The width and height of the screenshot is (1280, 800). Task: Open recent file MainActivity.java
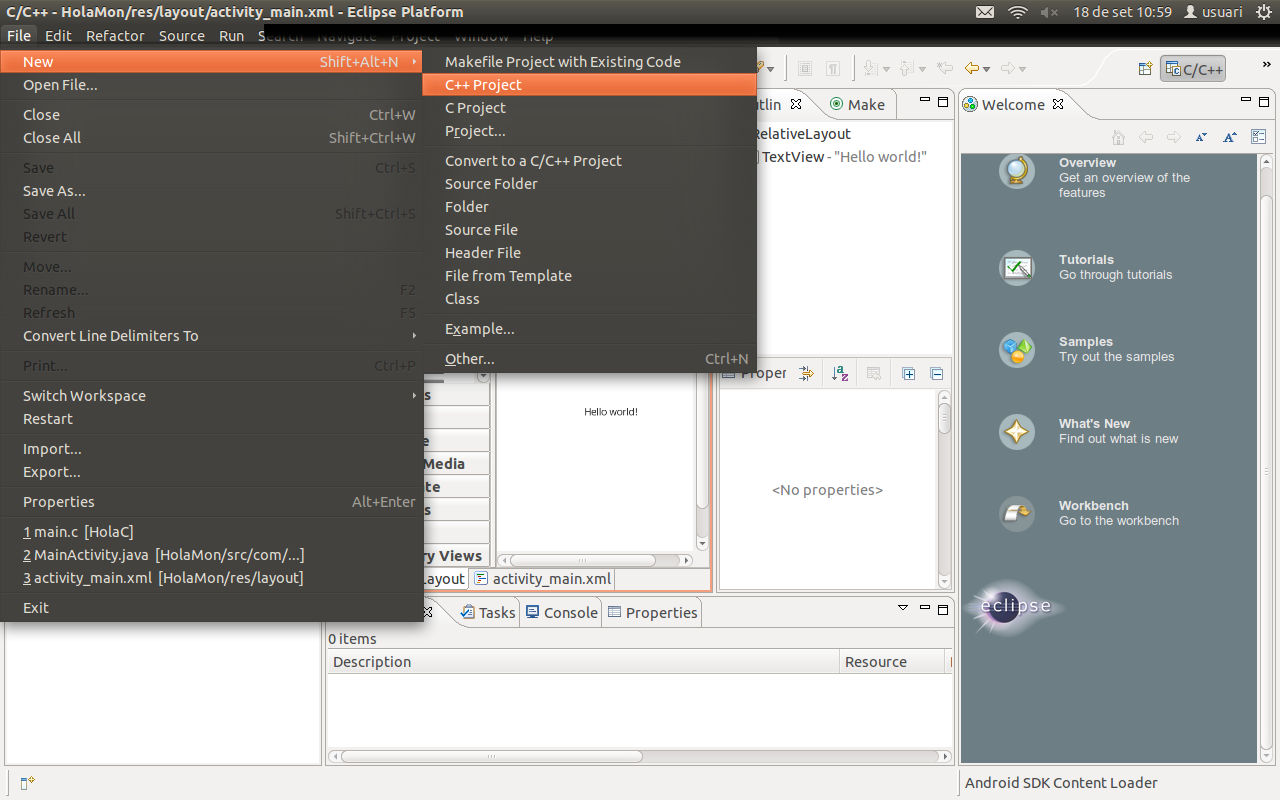click(x=163, y=555)
